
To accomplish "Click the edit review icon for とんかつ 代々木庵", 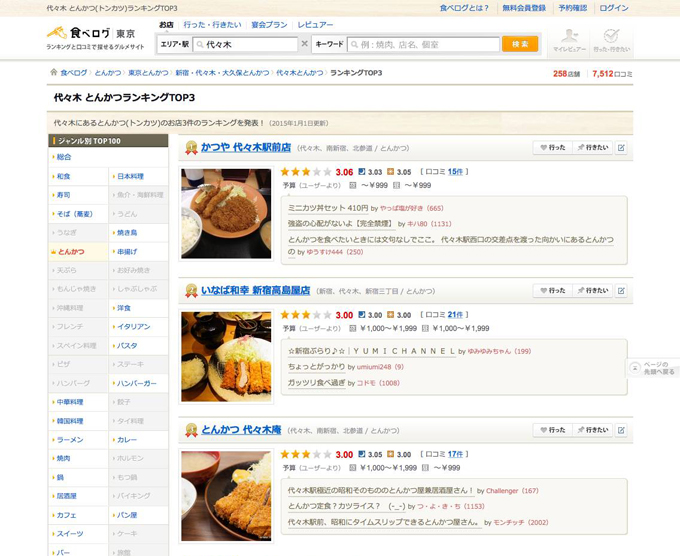I will (x=621, y=430).
